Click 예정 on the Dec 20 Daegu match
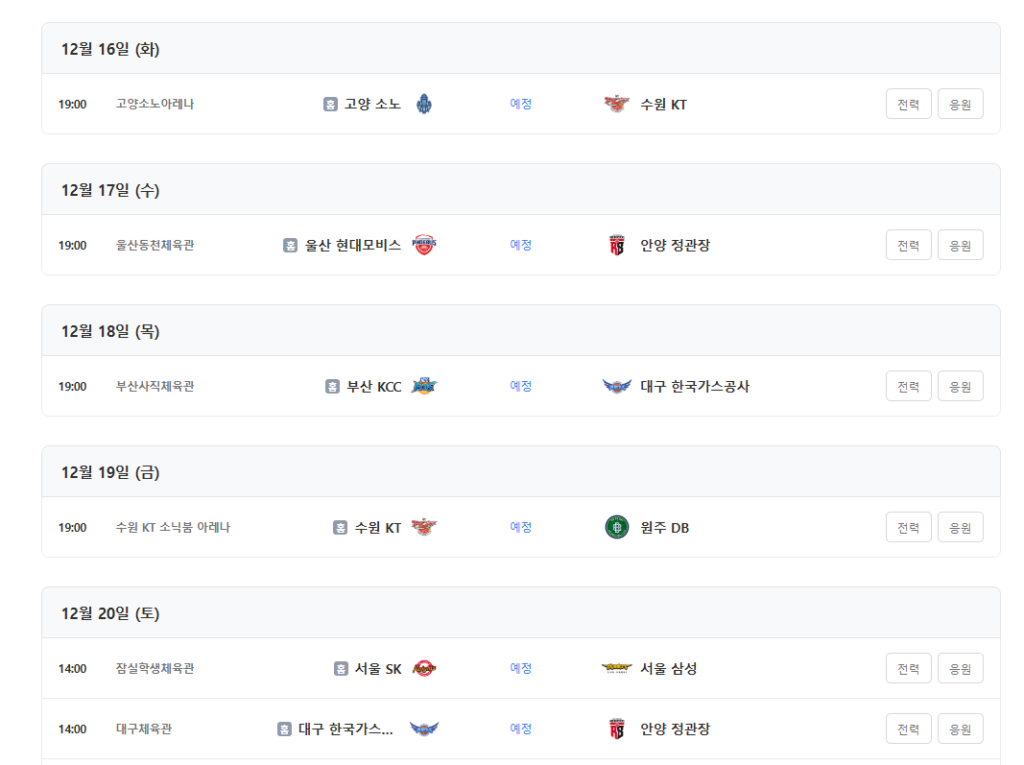 (520, 728)
